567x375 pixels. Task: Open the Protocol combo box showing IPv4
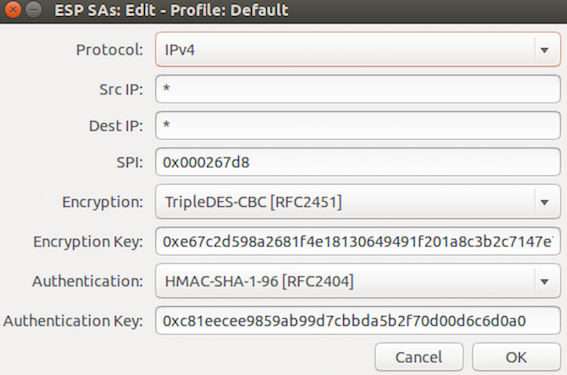click(358, 50)
